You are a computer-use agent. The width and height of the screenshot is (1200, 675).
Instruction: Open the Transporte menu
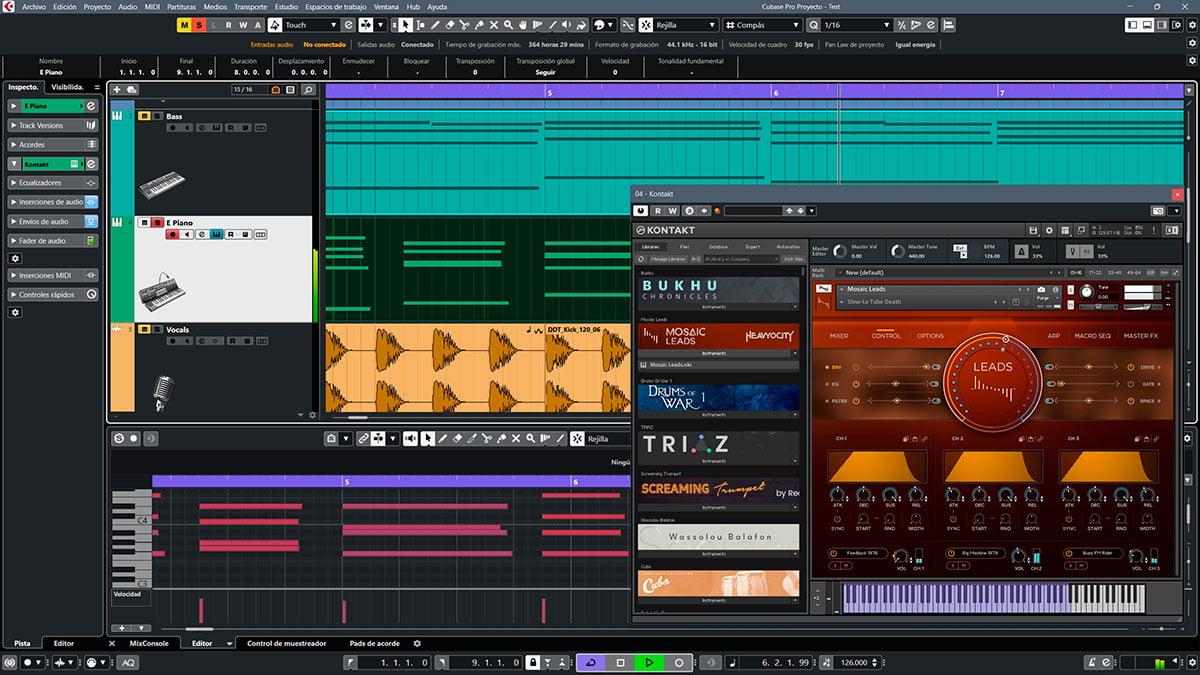tap(251, 6)
